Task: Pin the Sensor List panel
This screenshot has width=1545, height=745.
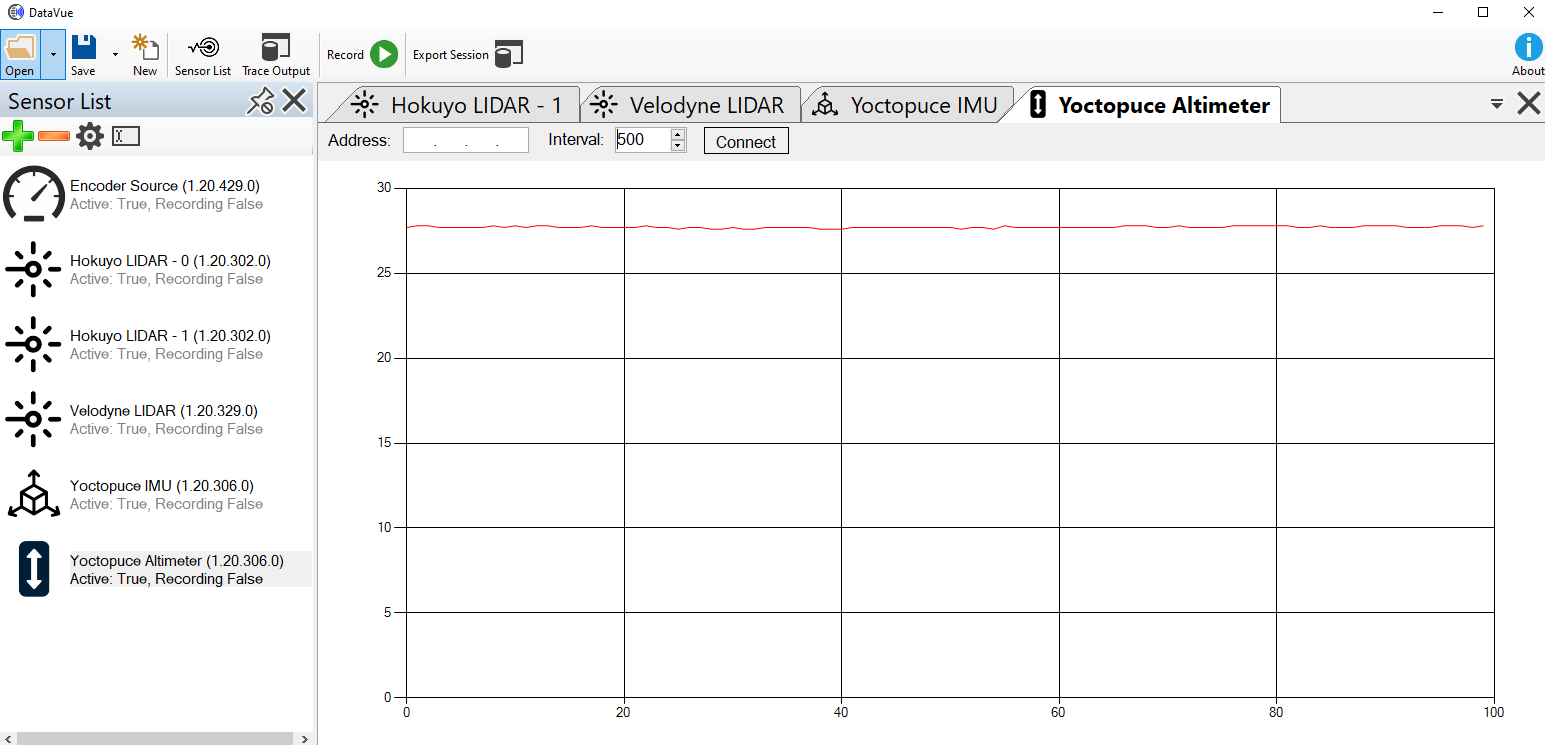Action: click(x=260, y=101)
